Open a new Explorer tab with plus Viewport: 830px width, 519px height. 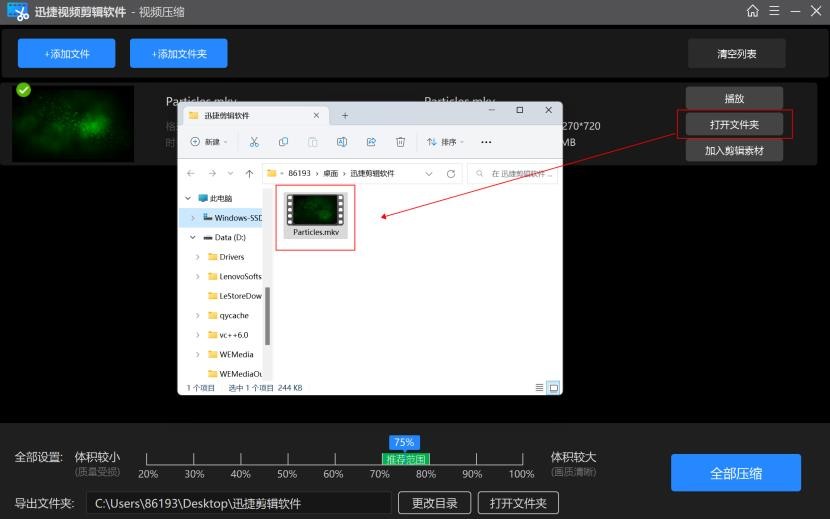point(345,115)
